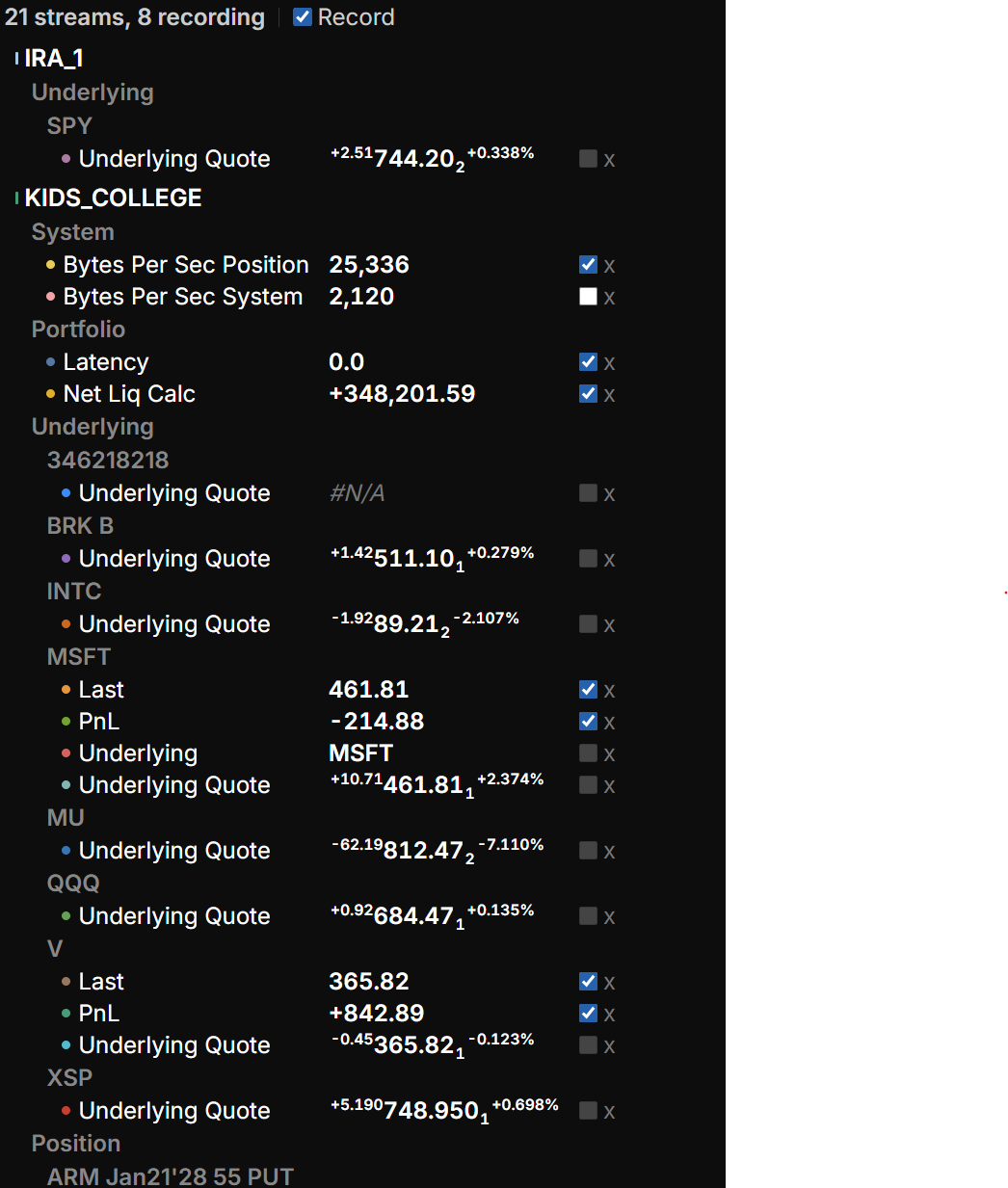Screen dimensions: 1008x1188
Task: Select the 346218218 symbol row
Action: pyautogui.click(x=108, y=461)
